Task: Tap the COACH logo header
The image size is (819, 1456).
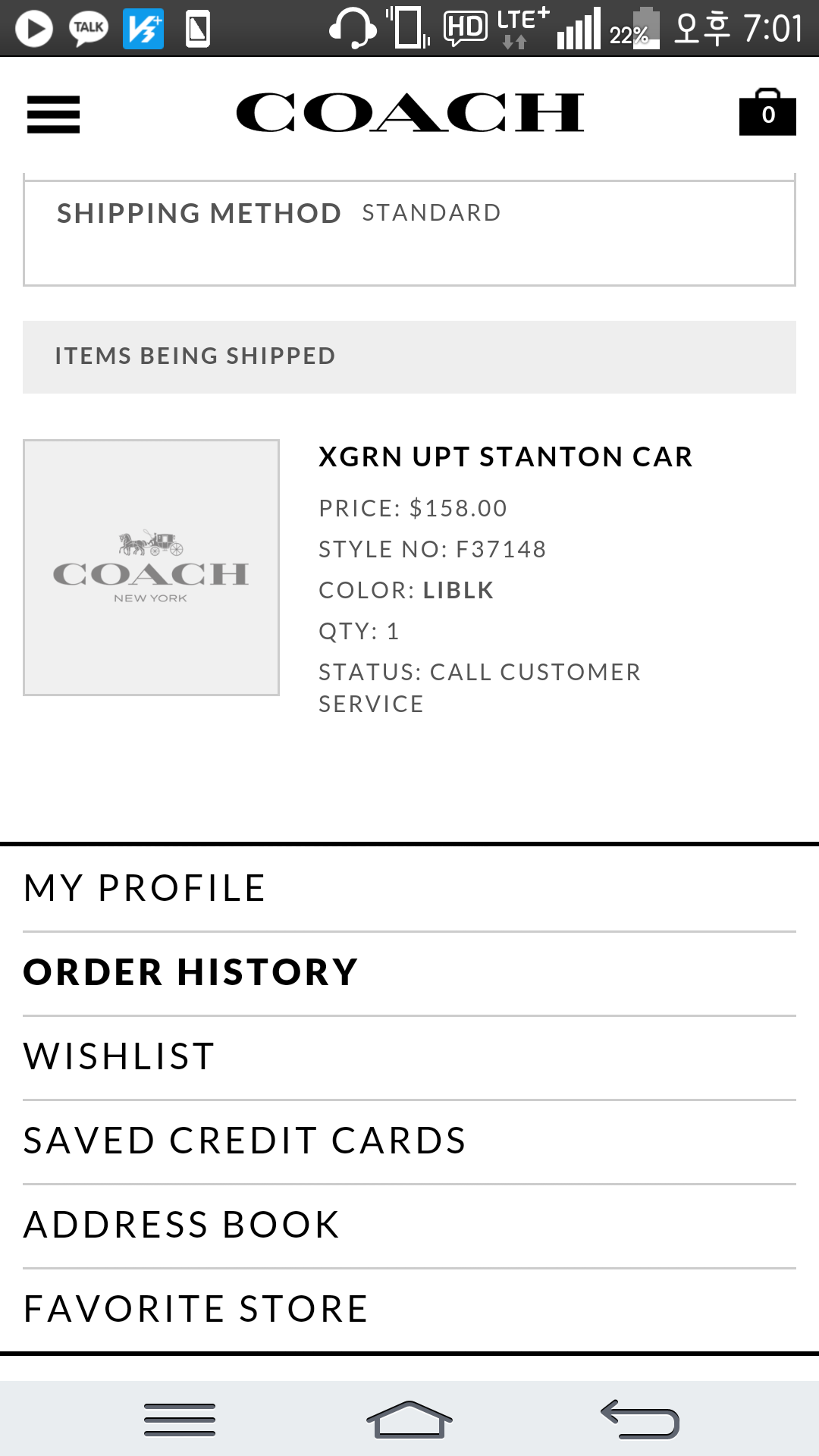Action: point(409,113)
